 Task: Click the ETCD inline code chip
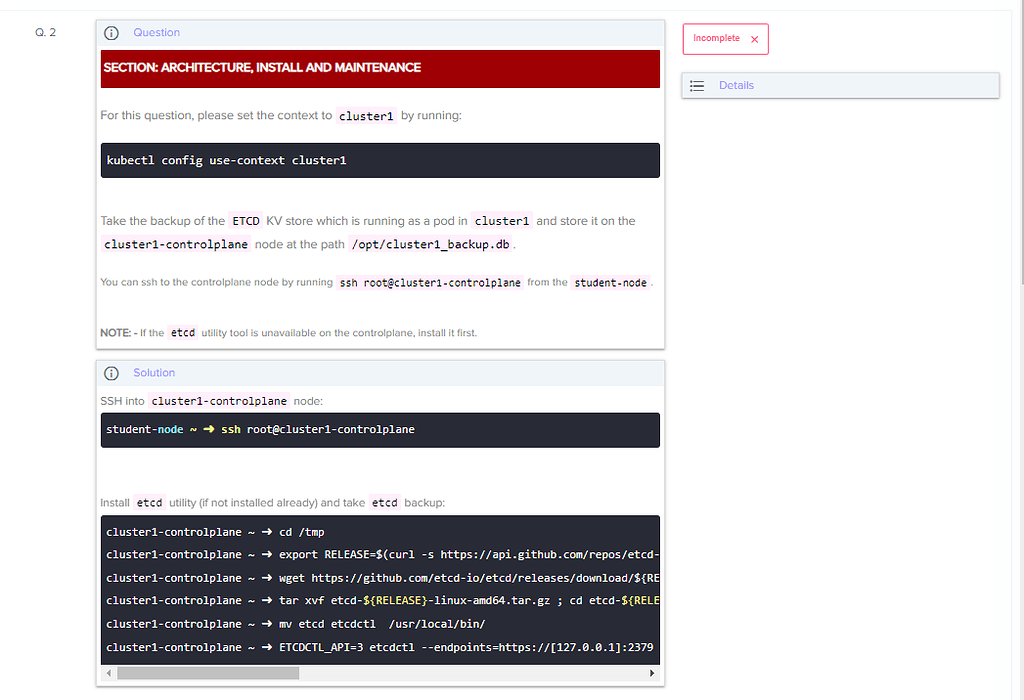(245, 220)
